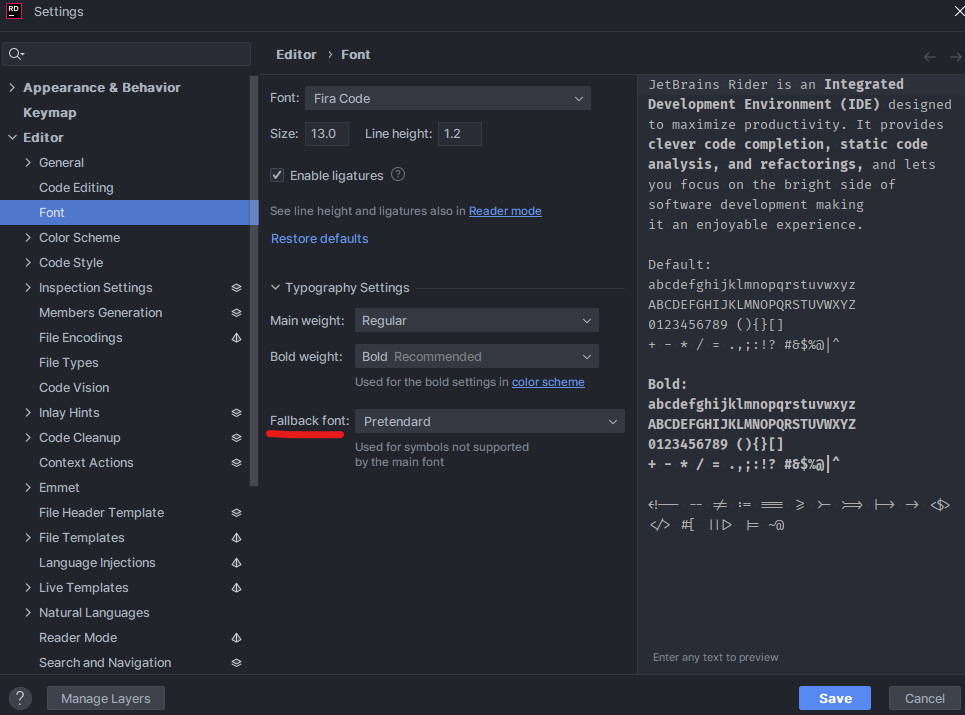Image resolution: width=965 pixels, height=715 pixels.
Task: Expand the Live Templates node arrow
Action: (28, 588)
